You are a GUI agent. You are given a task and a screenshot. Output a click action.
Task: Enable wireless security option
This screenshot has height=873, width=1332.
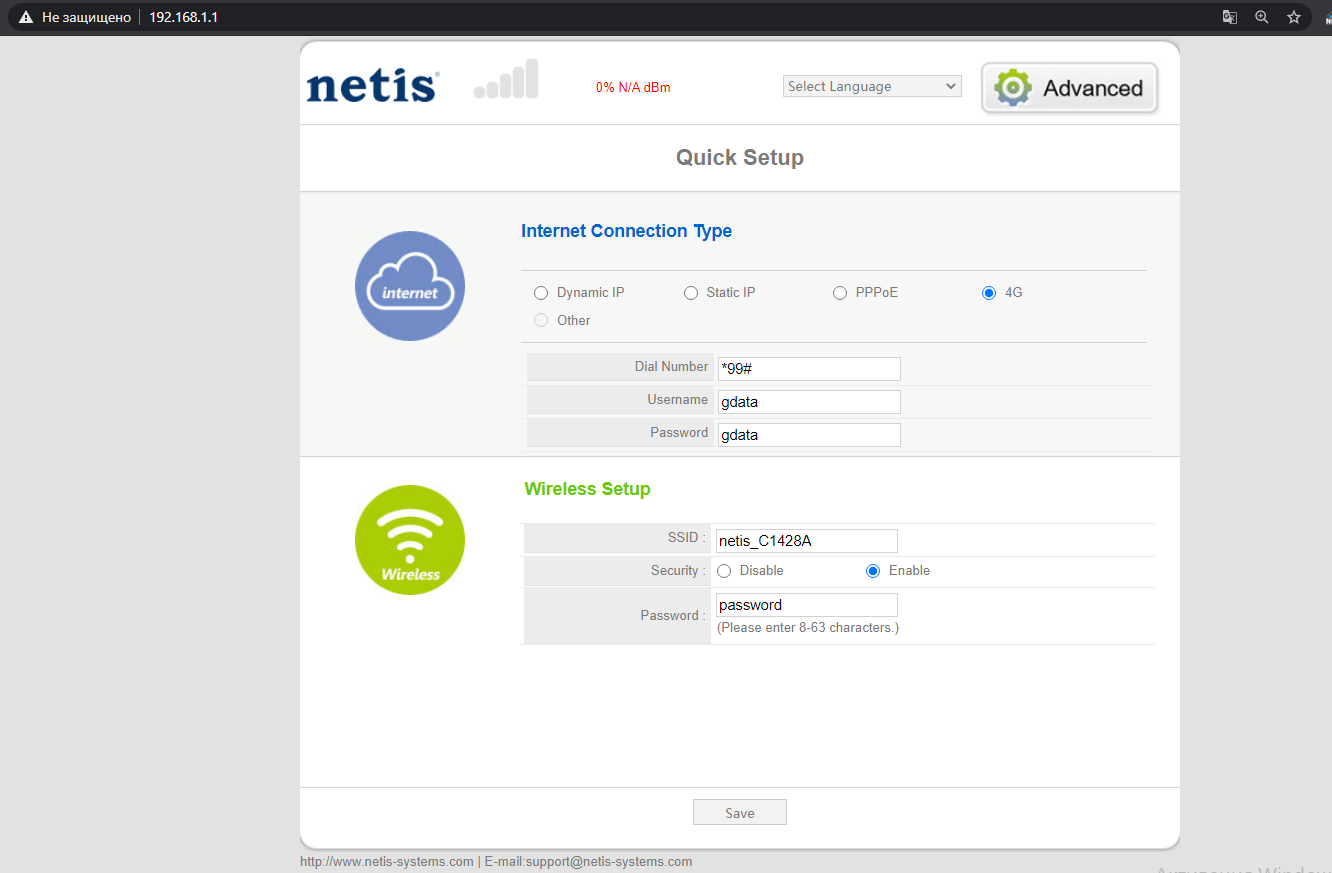pyautogui.click(x=873, y=571)
